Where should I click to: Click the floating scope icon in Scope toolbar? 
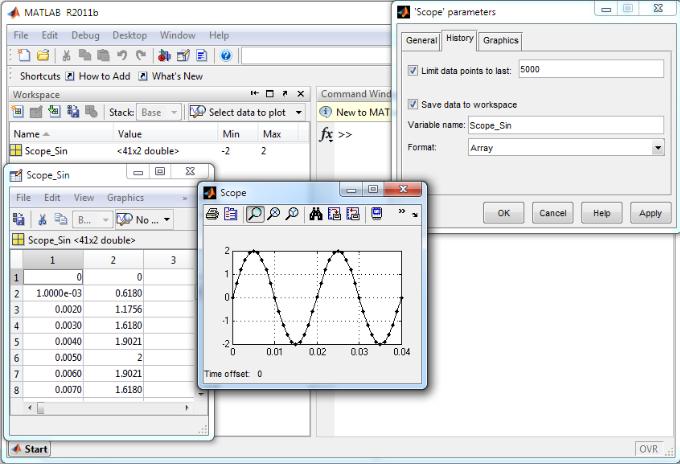pos(376,214)
